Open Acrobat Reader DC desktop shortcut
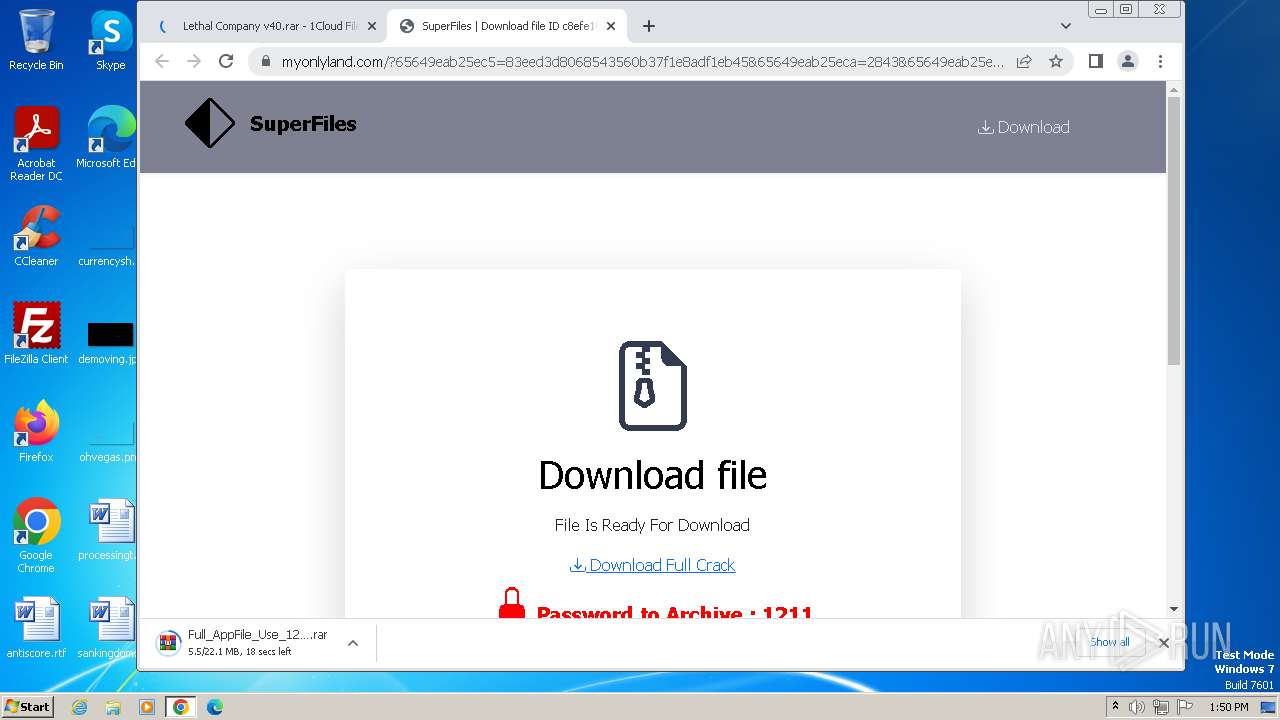1280x720 pixels. point(36,144)
